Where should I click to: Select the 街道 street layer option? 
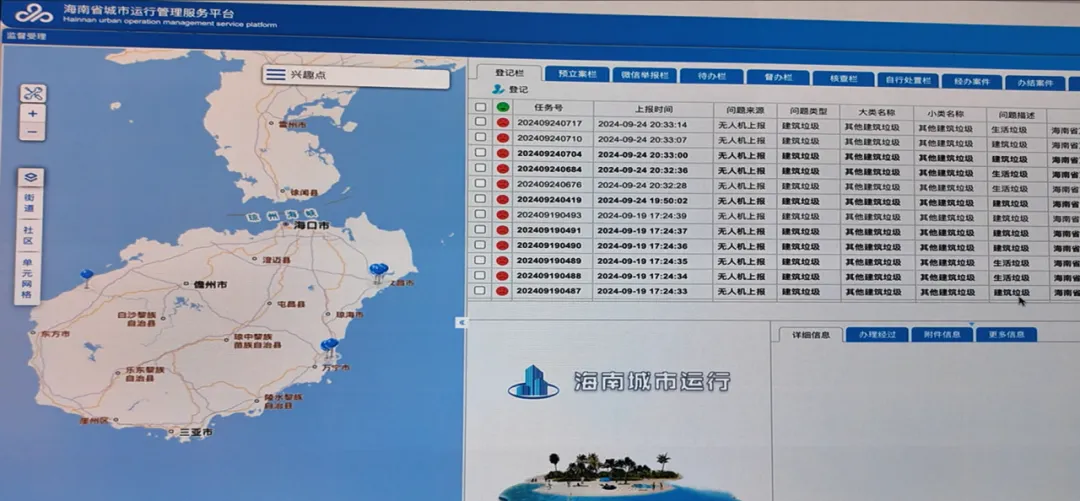30,204
